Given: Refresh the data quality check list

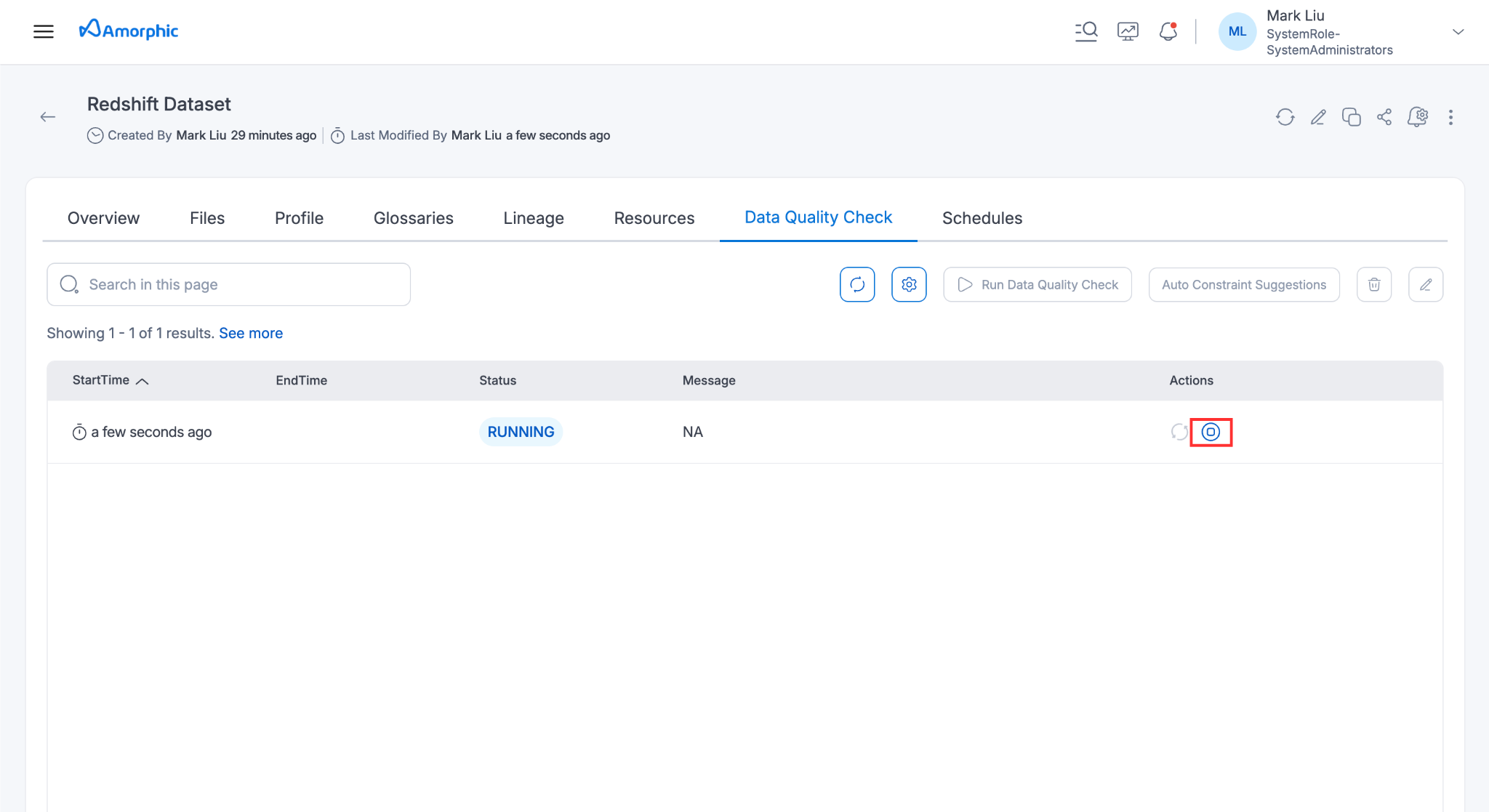Looking at the screenshot, I should coord(857,284).
